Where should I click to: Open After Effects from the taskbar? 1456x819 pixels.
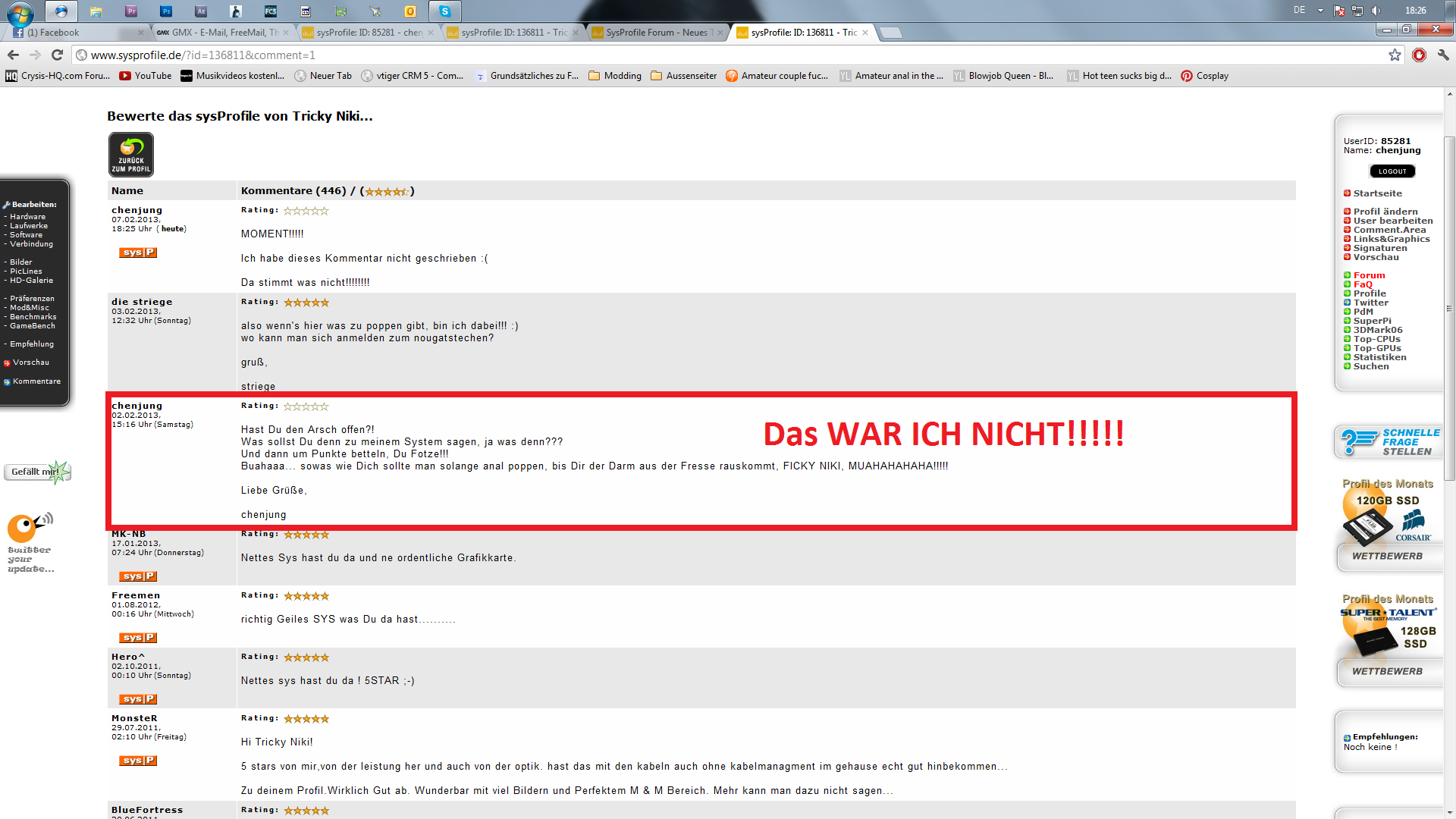coord(201,11)
